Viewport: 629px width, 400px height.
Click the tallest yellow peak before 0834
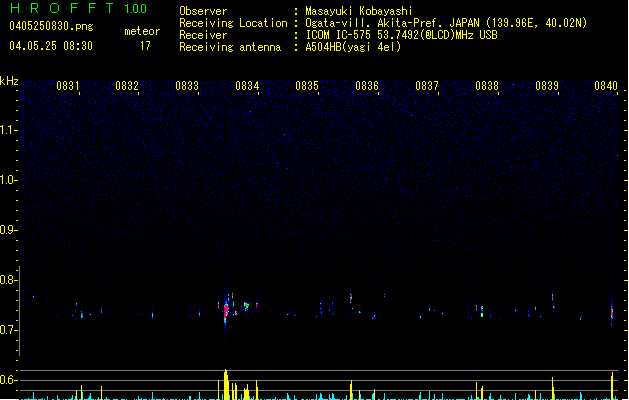(226, 384)
